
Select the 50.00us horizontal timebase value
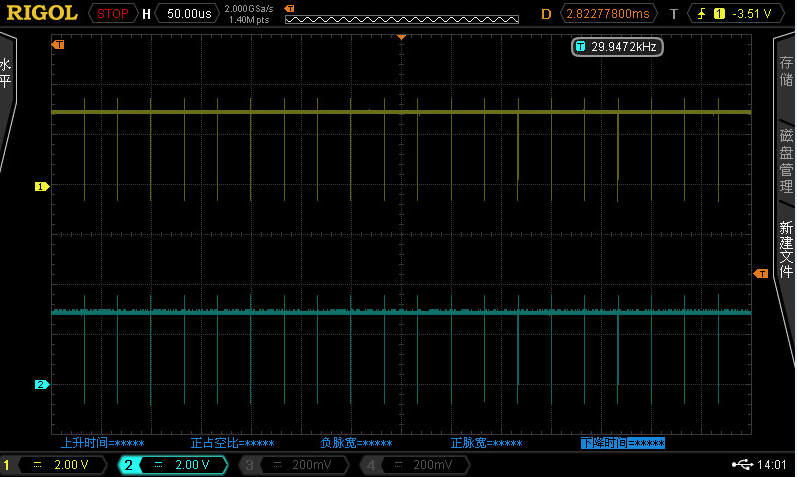189,14
